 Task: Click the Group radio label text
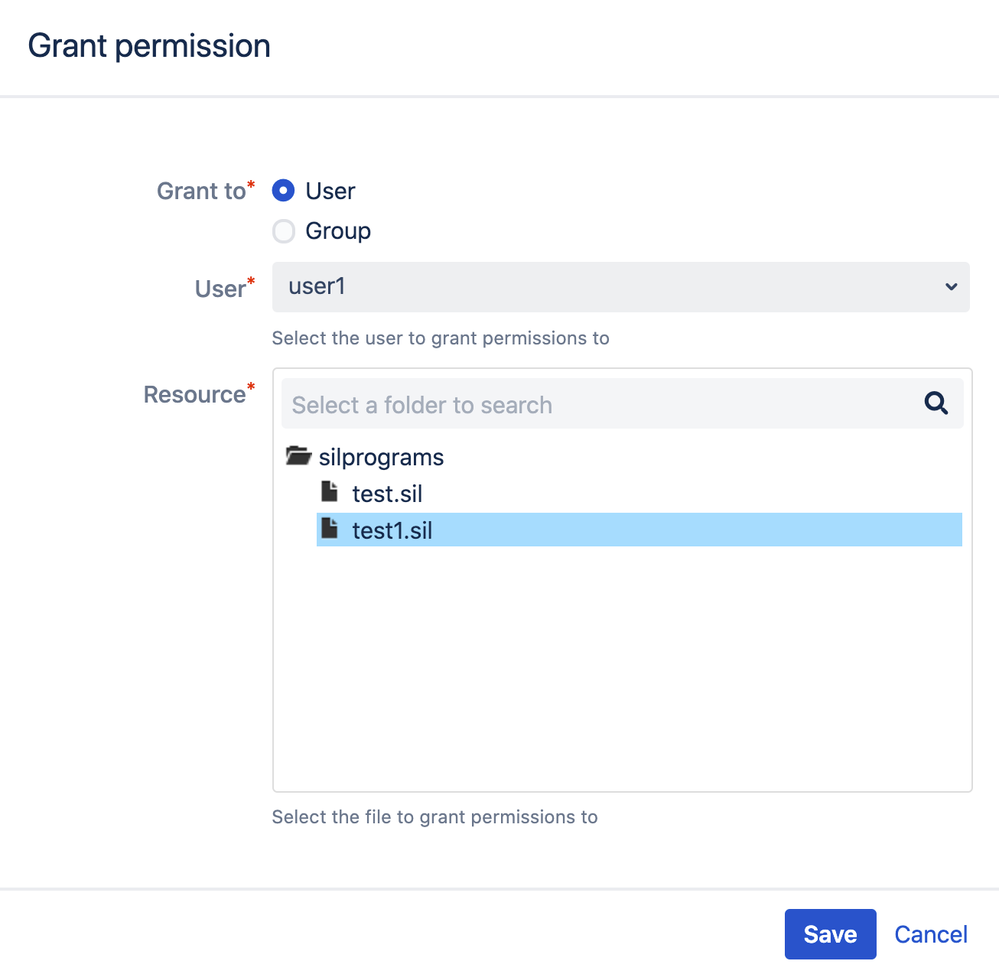click(x=338, y=231)
